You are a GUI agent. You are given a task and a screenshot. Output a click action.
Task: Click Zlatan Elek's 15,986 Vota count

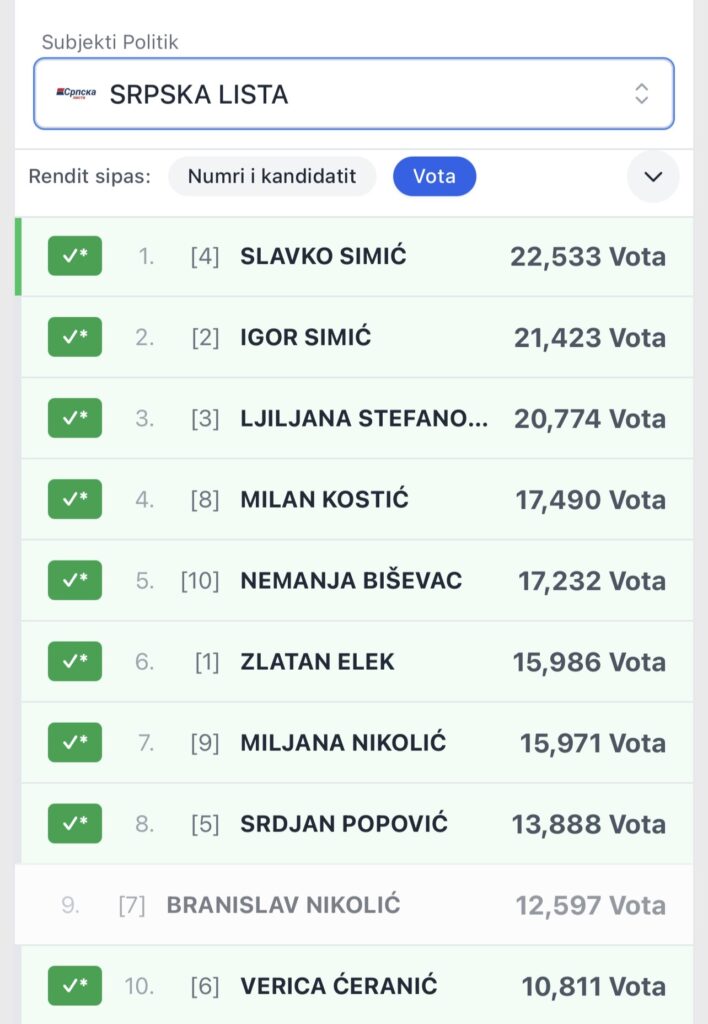pos(589,662)
